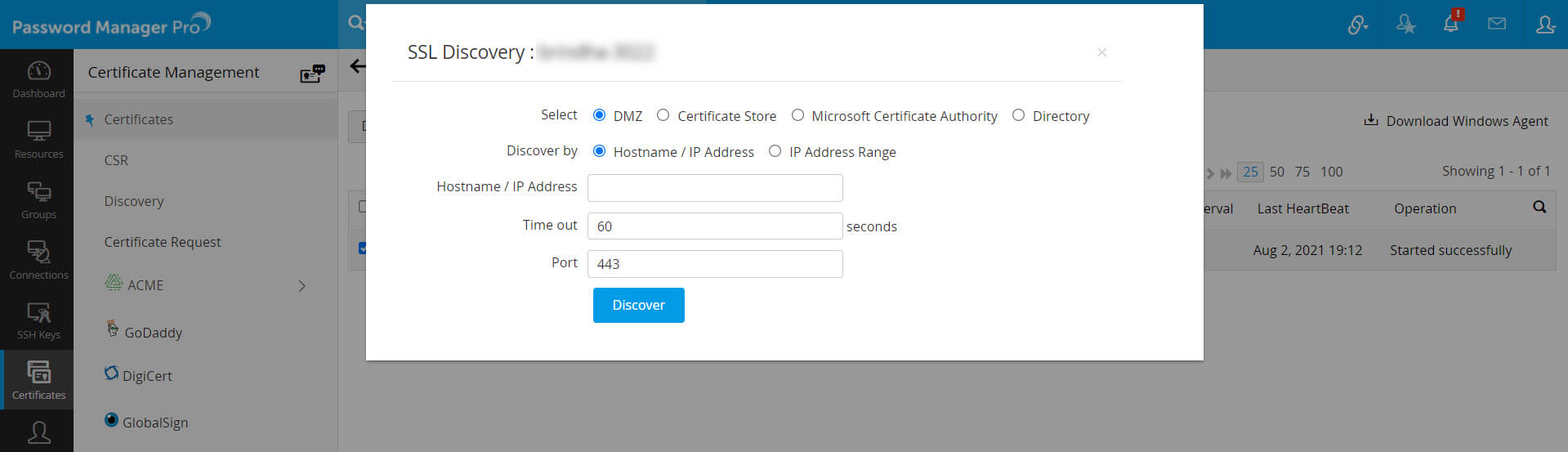Close the SSL Discovery dialog
Screen dimensions: 1568x452
point(1101,52)
